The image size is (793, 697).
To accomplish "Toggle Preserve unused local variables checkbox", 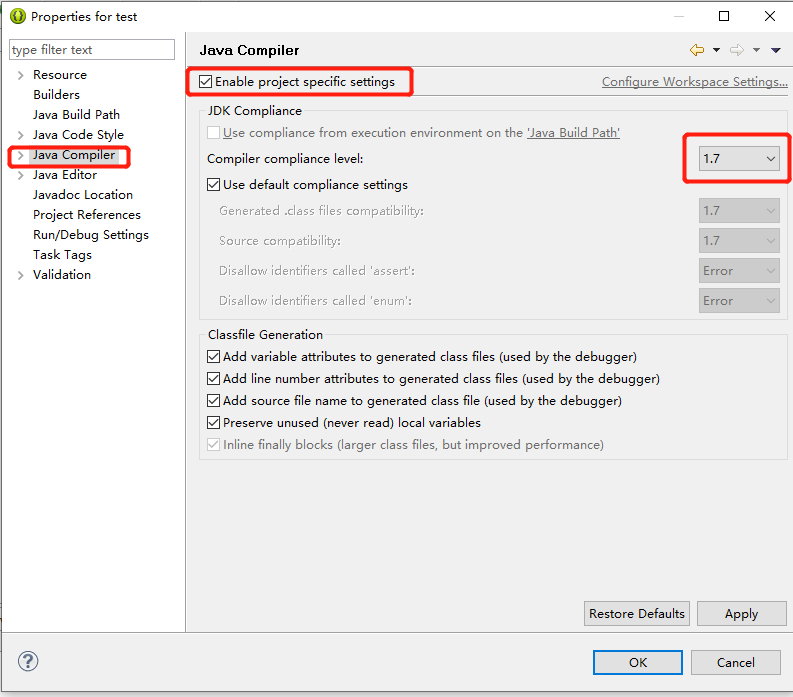I will [x=213, y=422].
